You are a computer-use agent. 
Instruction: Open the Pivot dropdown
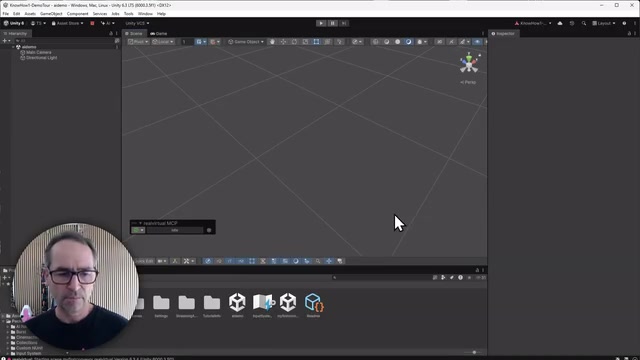tap(138, 42)
